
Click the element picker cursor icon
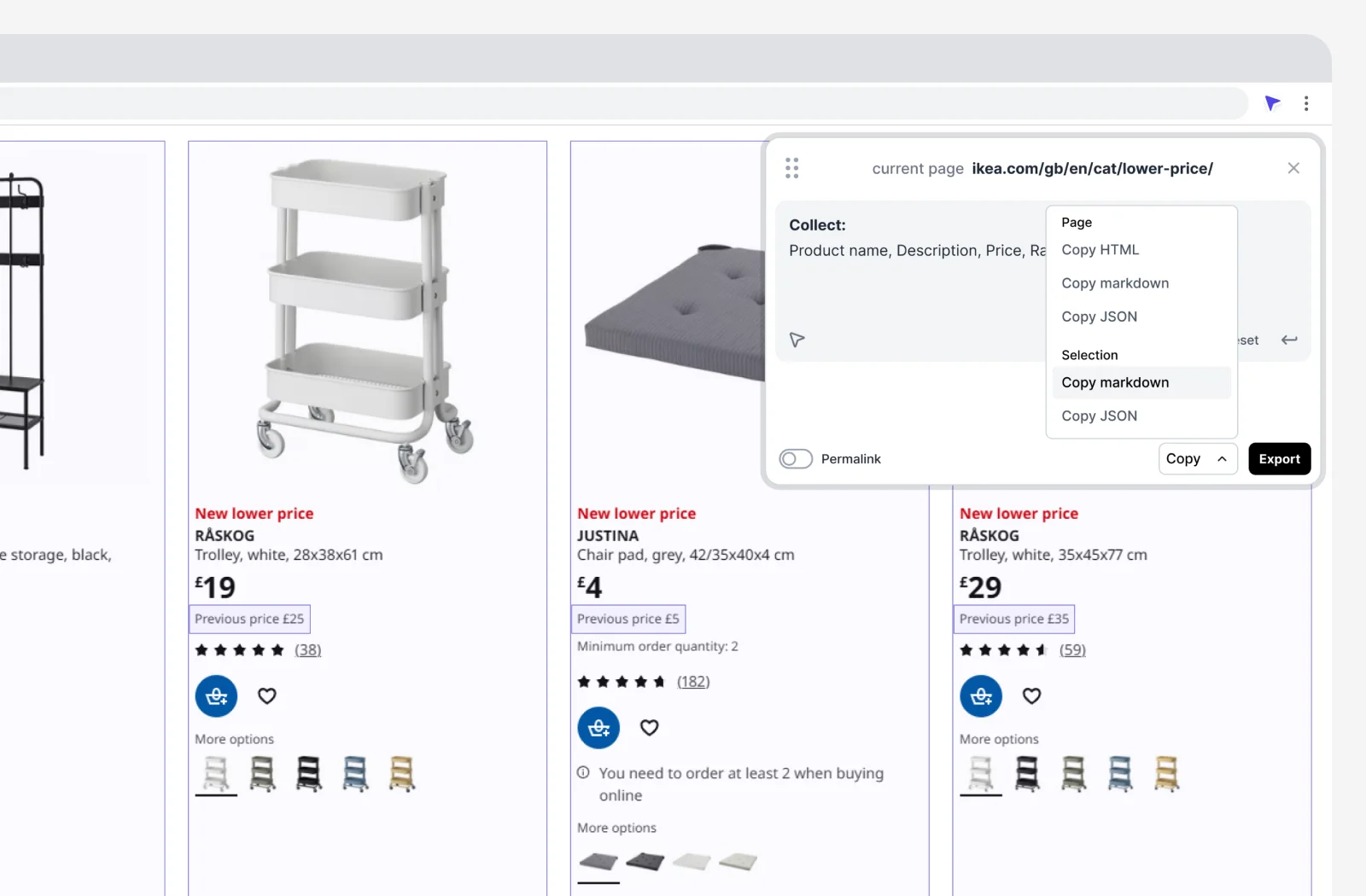(797, 340)
